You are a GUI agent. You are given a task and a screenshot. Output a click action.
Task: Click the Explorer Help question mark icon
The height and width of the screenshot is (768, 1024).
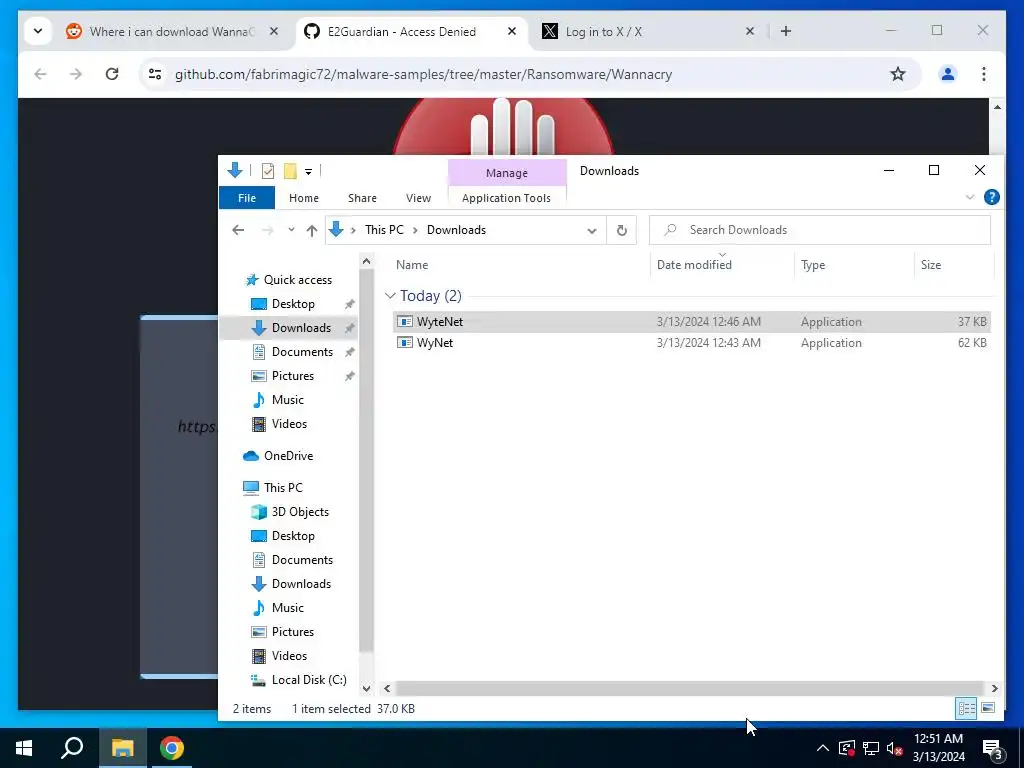tap(991, 197)
